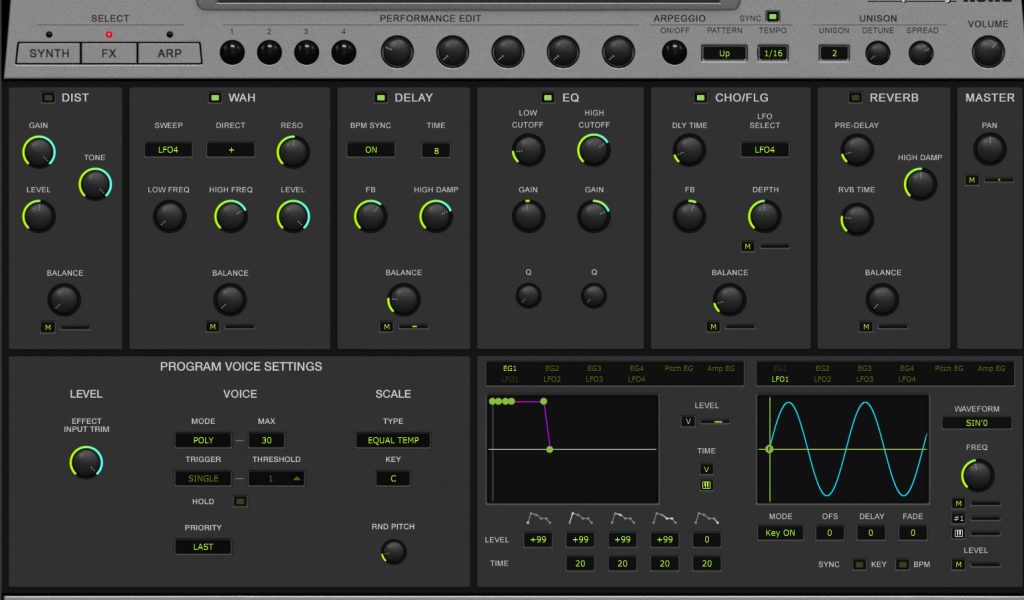1024x600 pixels.
Task: Open the voice MODE dropdown set to POLY
Action: click(x=203, y=440)
